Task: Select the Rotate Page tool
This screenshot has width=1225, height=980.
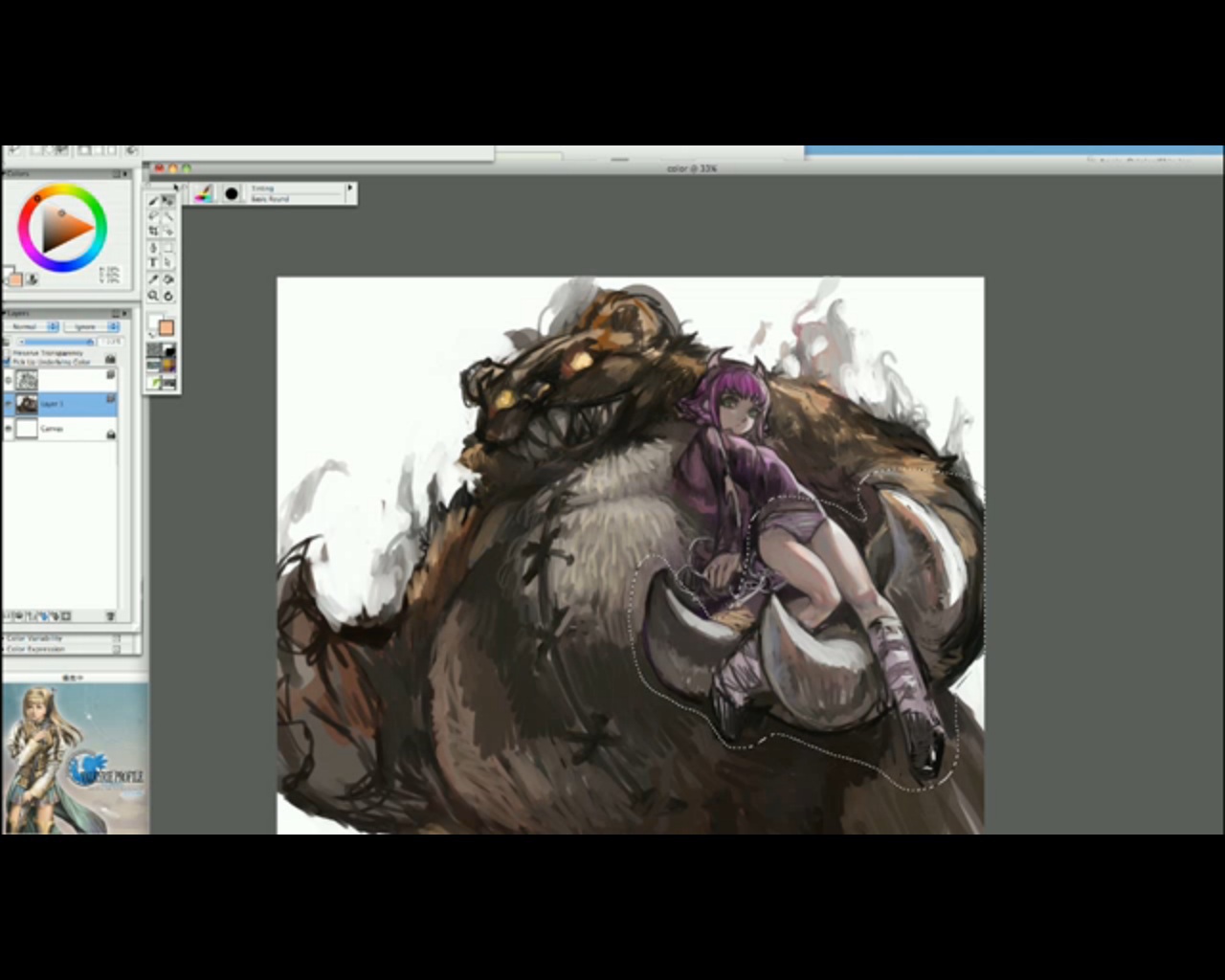Action: (x=168, y=295)
